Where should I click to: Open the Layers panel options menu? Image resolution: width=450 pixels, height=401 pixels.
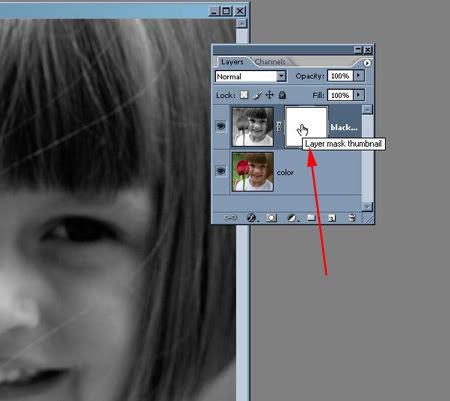[x=367, y=63]
